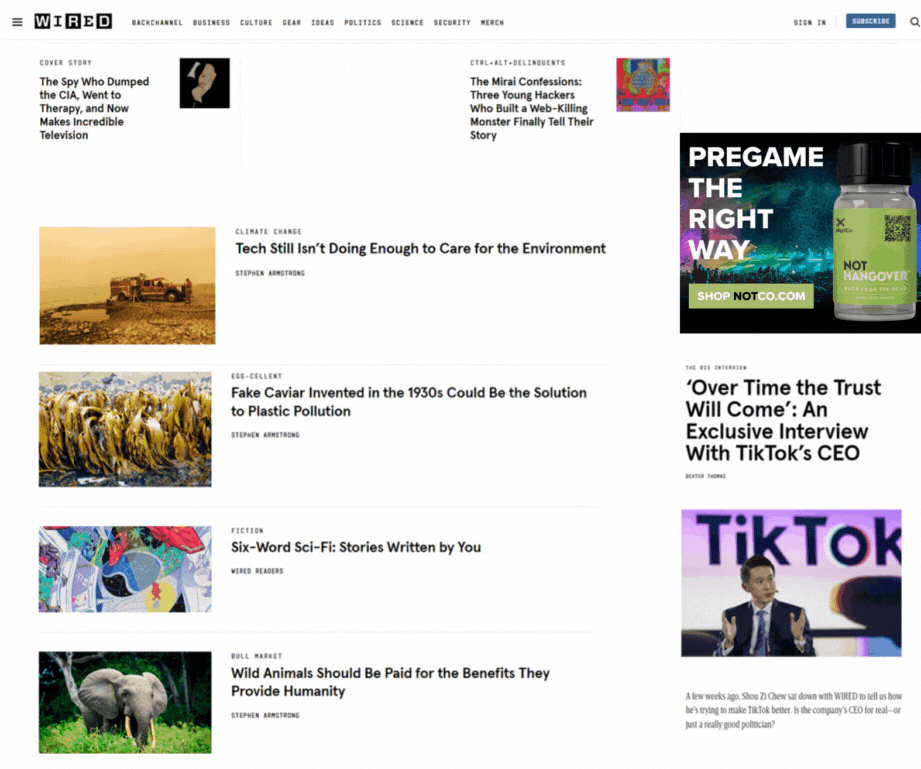Click the seaweed article image

coord(125,429)
